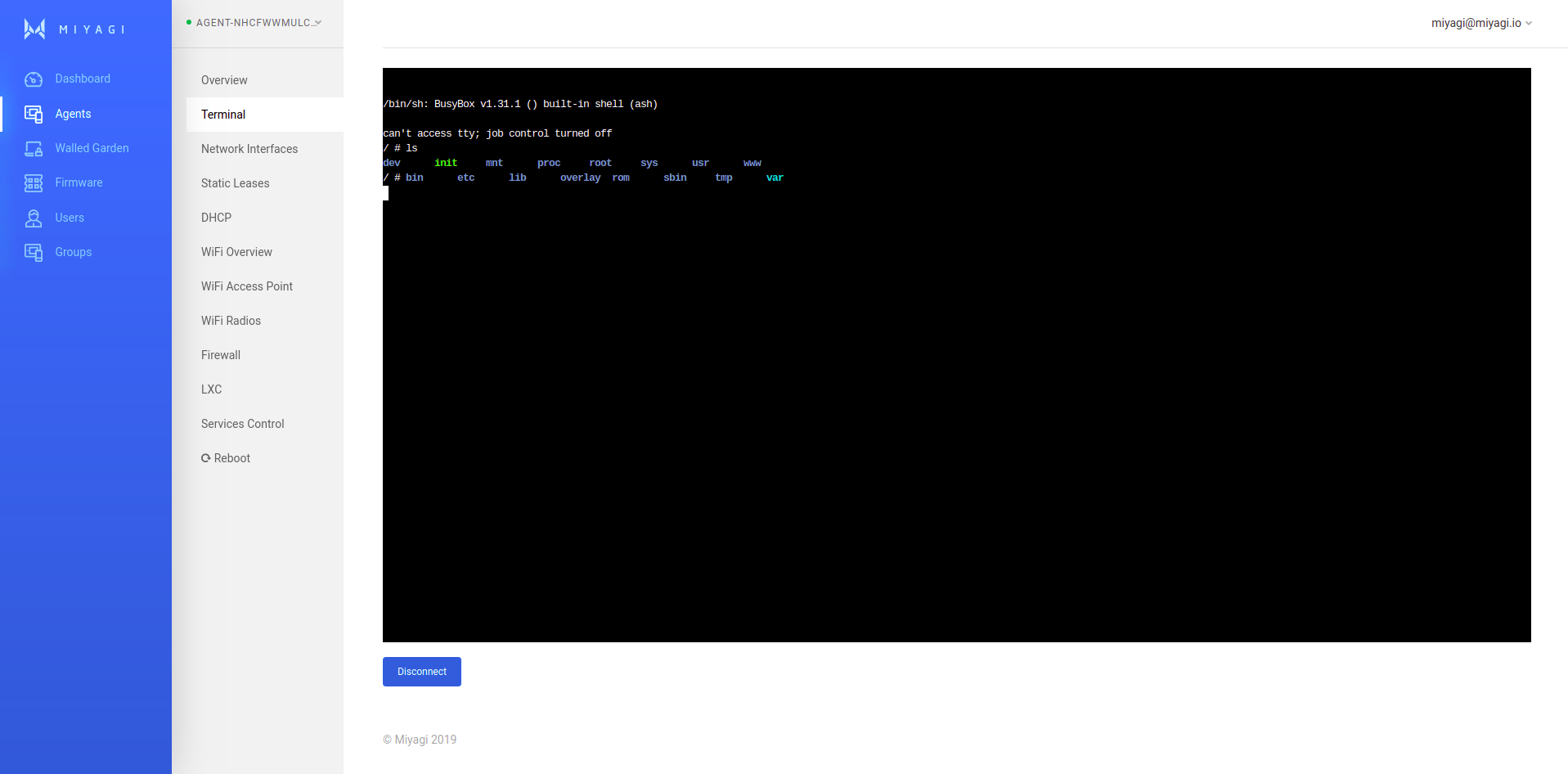Click the miyagi@miyagi.io email text

[1476, 23]
